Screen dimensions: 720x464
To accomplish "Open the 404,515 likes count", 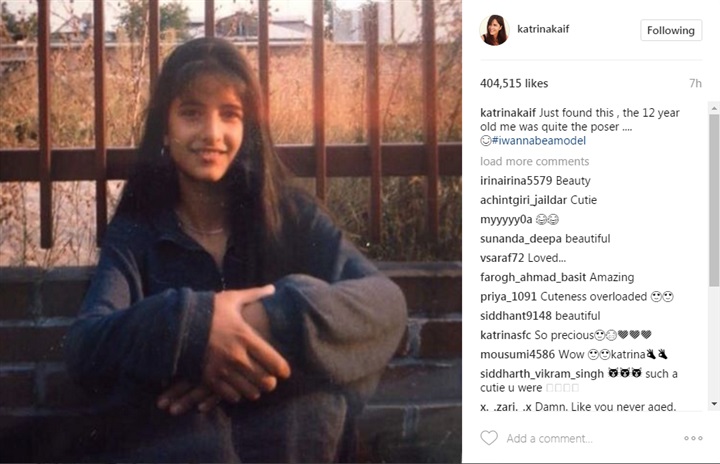I will pyautogui.click(x=514, y=83).
